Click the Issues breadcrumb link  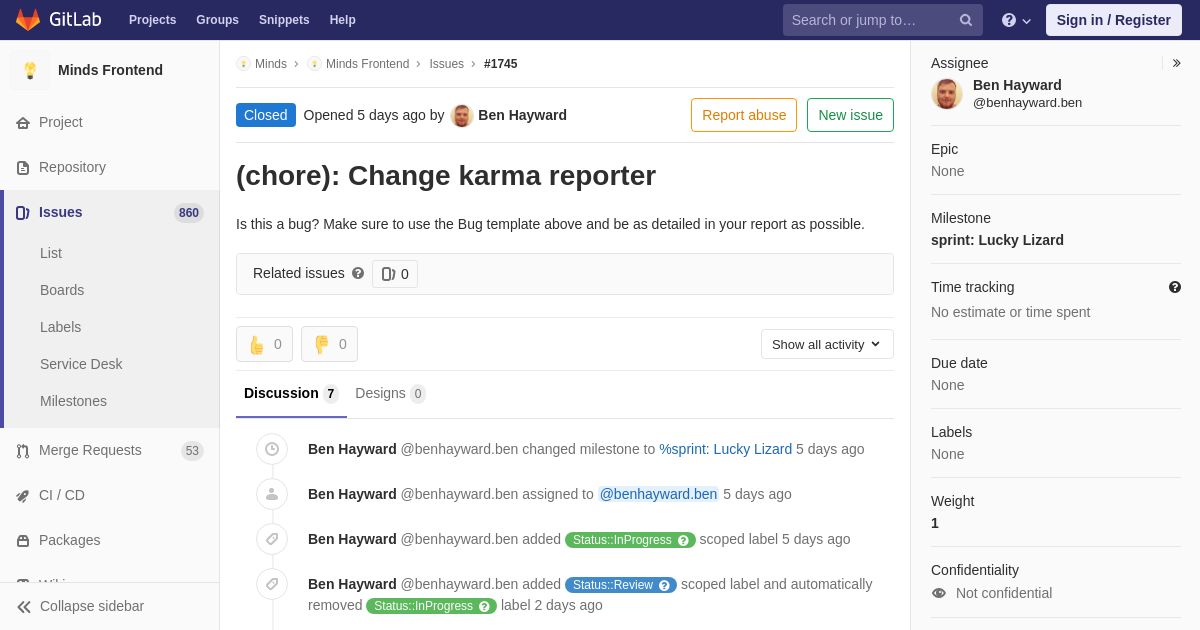pos(446,64)
